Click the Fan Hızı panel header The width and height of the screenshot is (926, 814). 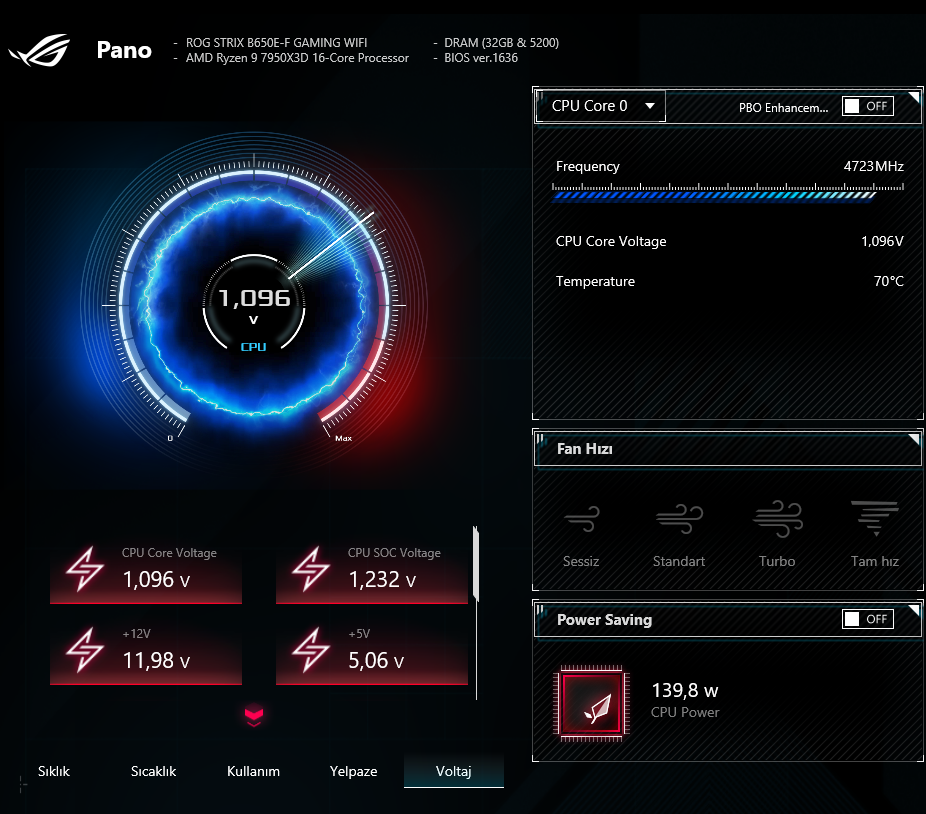tap(728, 449)
